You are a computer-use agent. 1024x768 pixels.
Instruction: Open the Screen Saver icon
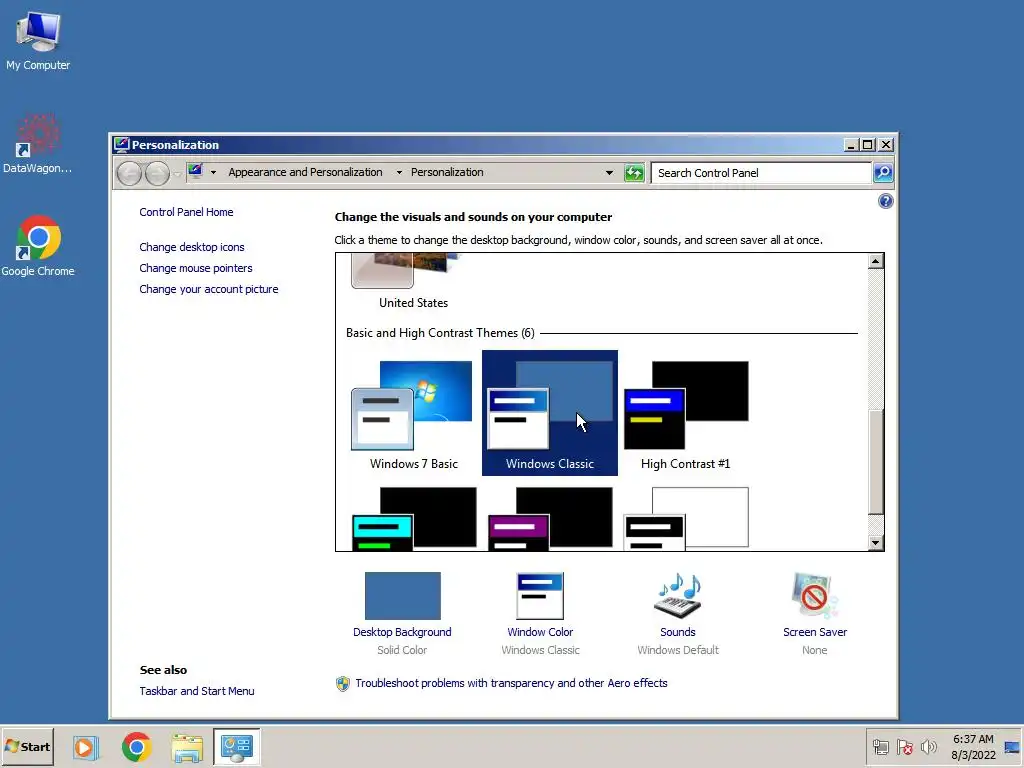tap(814, 596)
